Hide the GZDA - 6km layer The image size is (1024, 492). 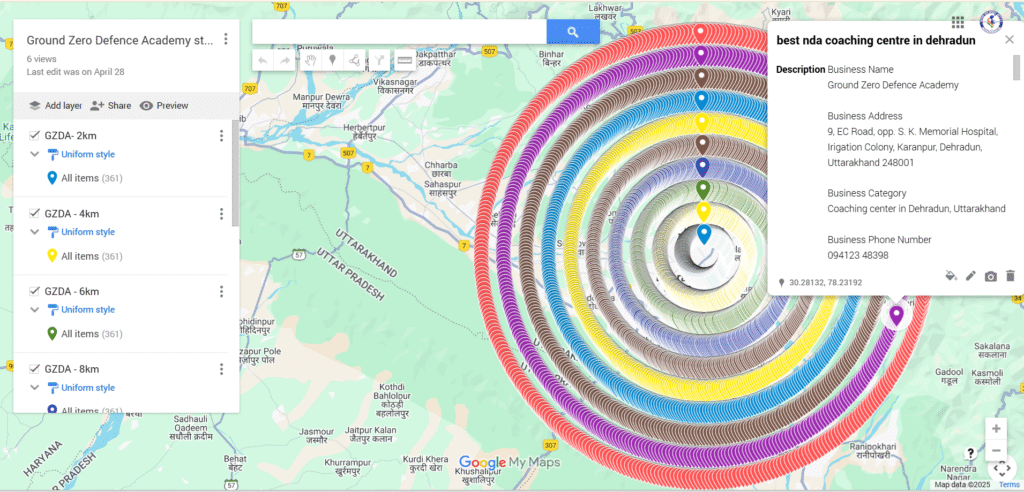click(35, 291)
